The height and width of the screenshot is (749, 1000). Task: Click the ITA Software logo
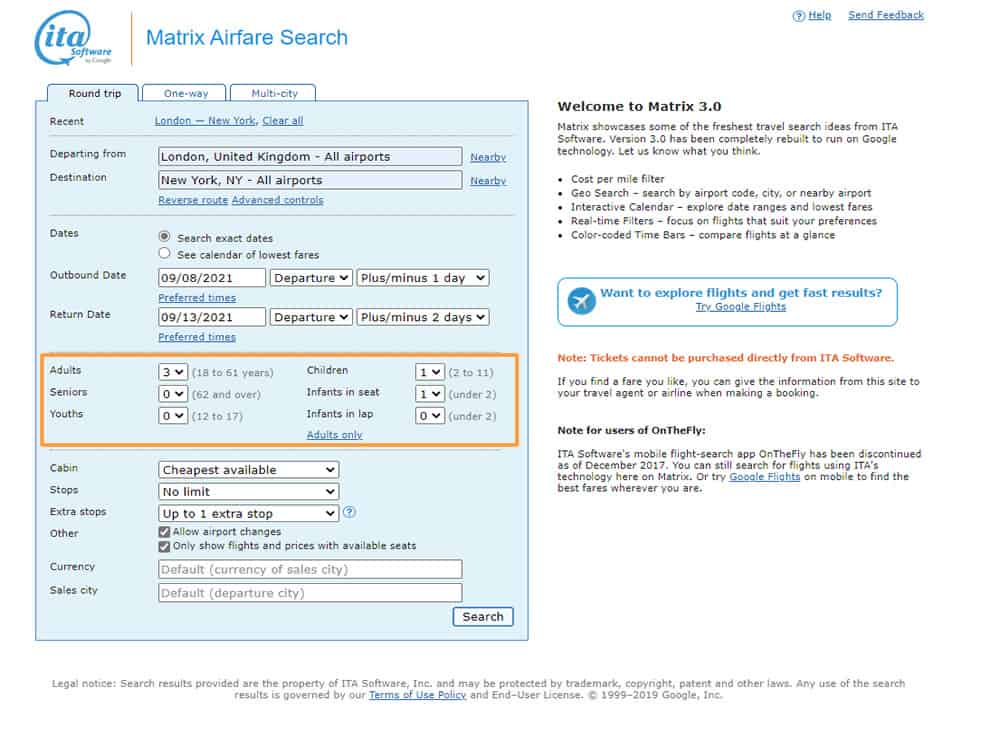coord(73,38)
